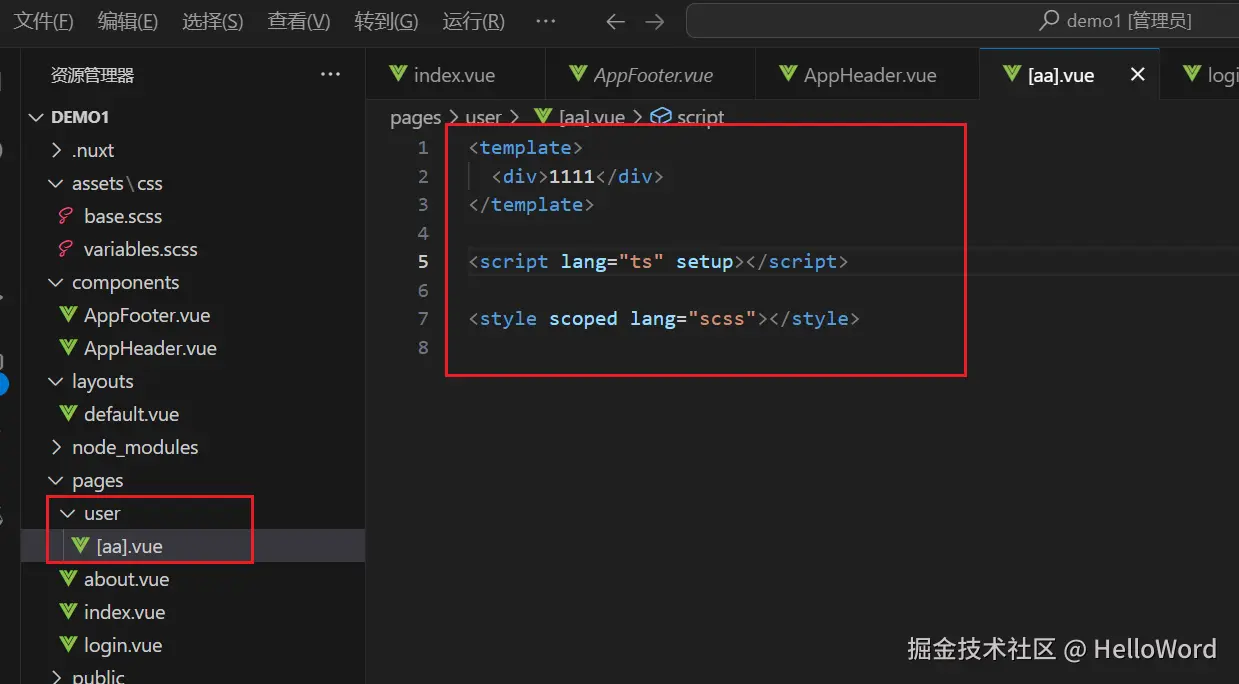Image resolution: width=1239 pixels, height=684 pixels.
Task: Click the user breadcrumb segment
Action: (x=483, y=117)
